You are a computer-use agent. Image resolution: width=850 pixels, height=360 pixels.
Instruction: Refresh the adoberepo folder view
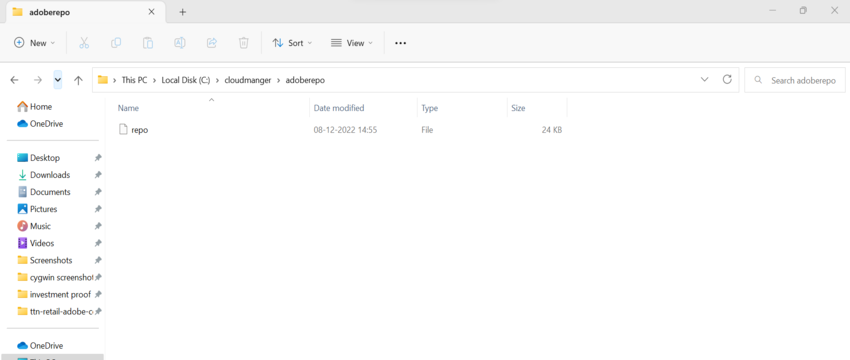(727, 80)
